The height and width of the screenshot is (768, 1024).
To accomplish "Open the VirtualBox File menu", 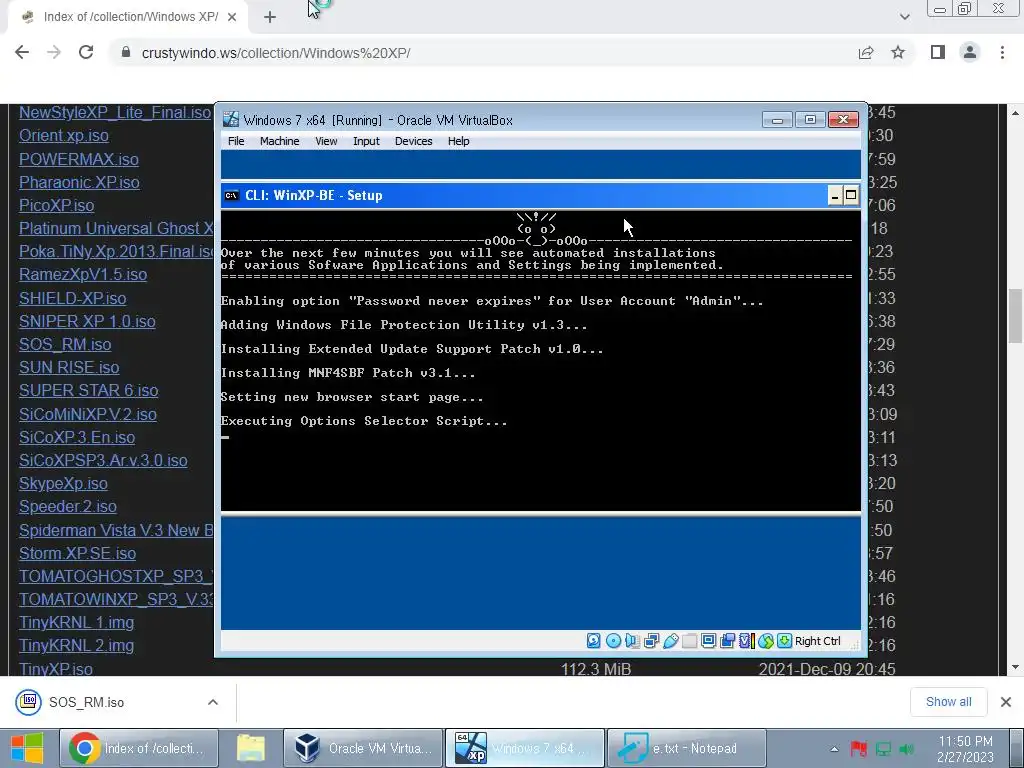I will click(236, 141).
